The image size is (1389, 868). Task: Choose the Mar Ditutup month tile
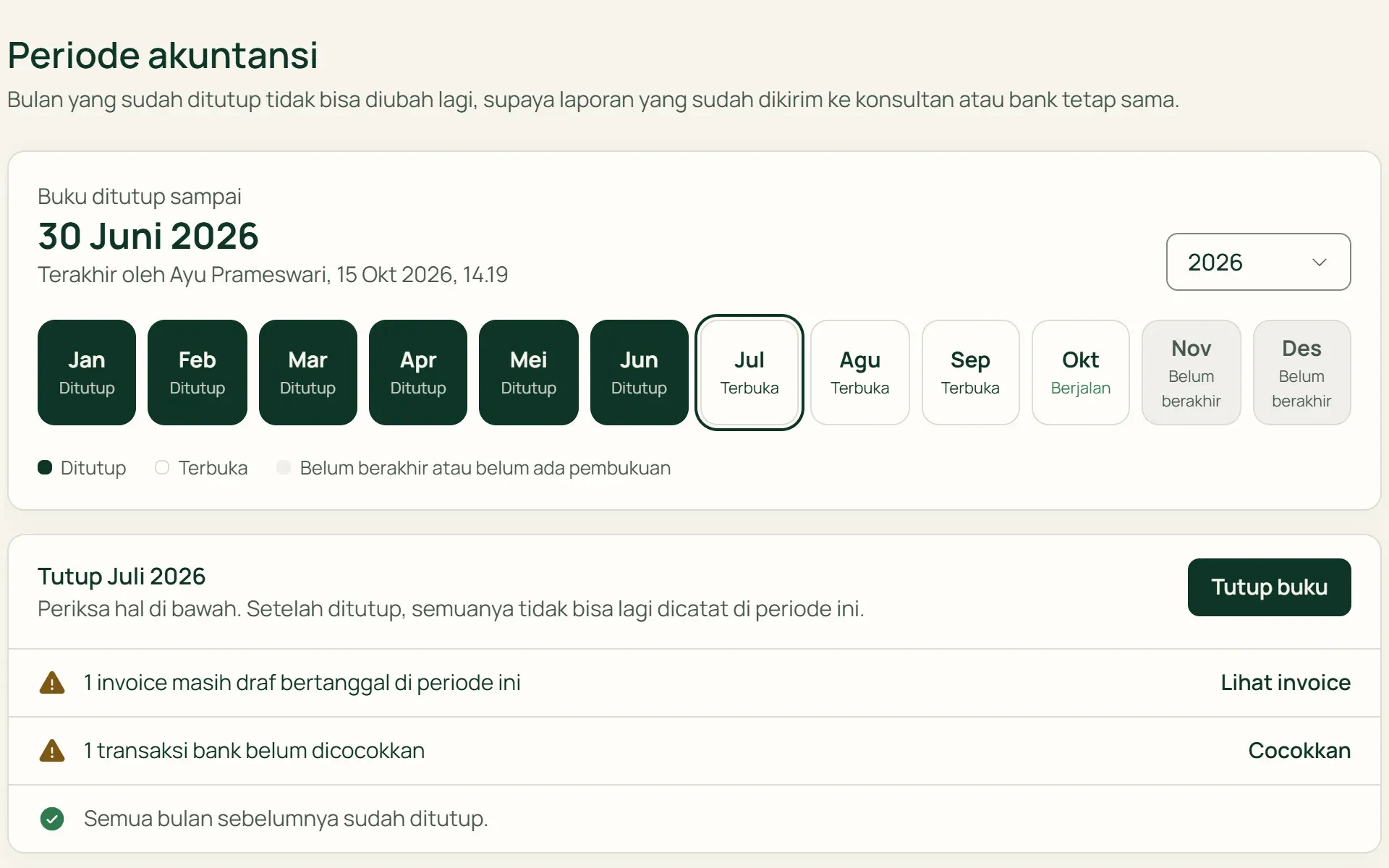coord(307,373)
